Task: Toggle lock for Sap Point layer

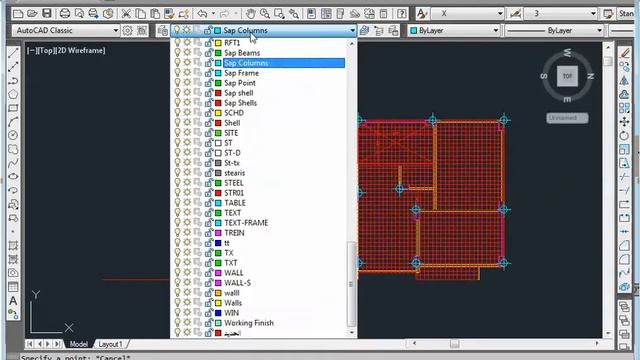Action: tap(209, 83)
